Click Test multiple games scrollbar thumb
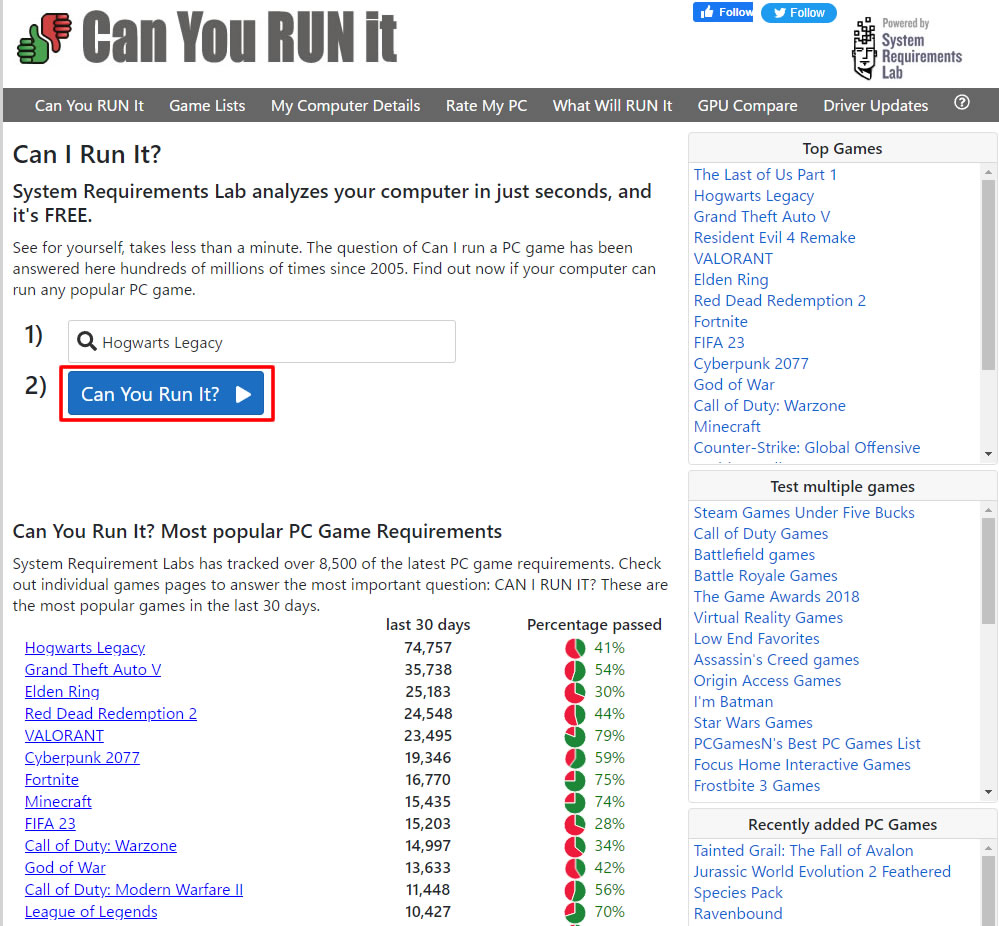Image resolution: width=999 pixels, height=926 pixels. (x=988, y=570)
